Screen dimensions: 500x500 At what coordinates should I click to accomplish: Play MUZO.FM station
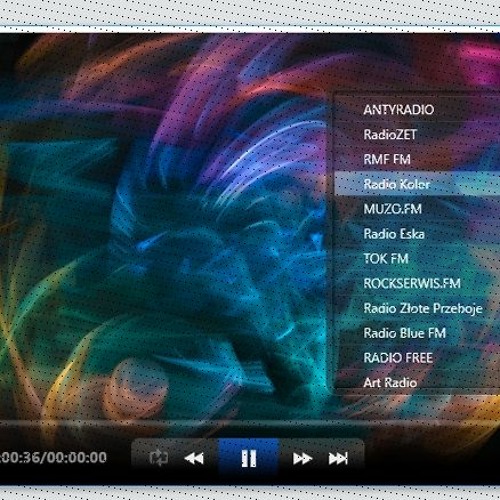click(417, 209)
